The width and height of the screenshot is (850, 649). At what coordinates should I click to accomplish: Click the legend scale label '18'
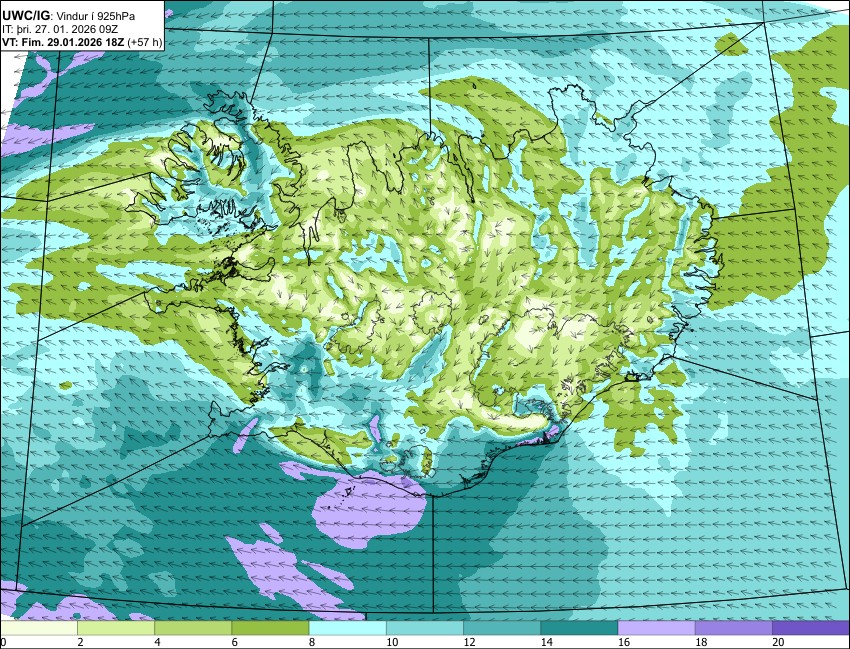[700, 642]
